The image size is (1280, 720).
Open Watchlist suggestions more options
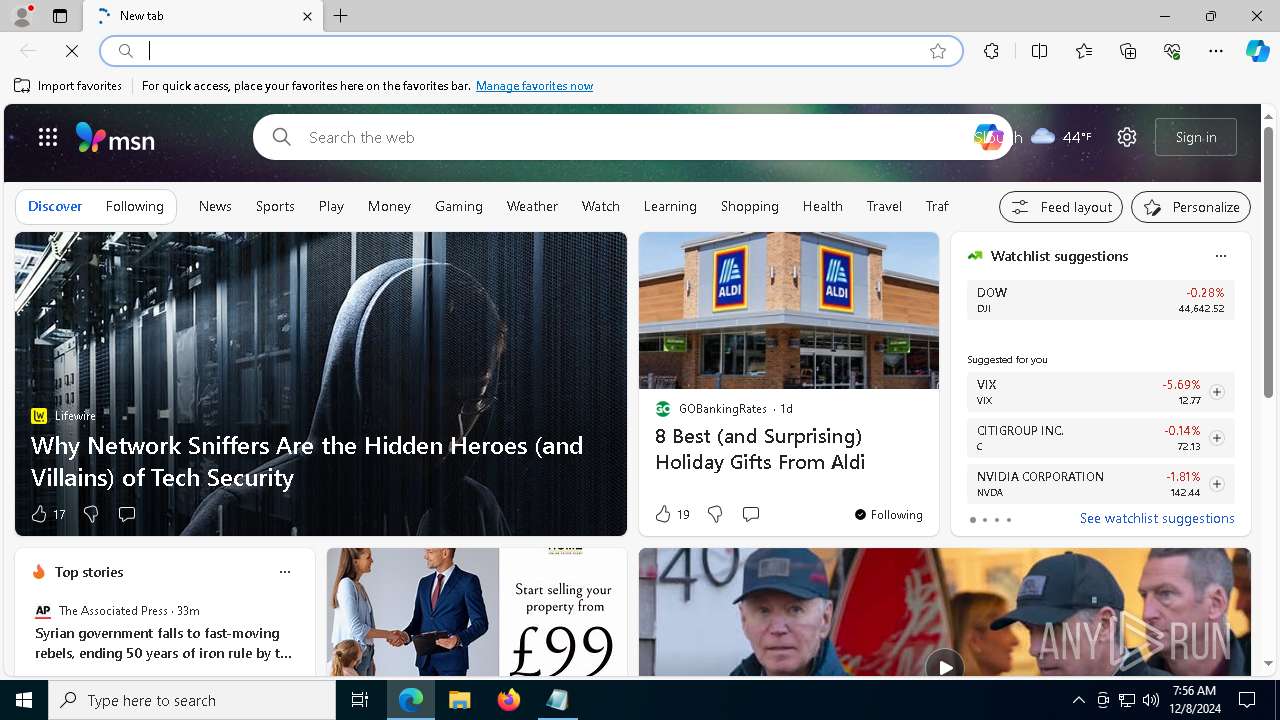click(x=1221, y=256)
